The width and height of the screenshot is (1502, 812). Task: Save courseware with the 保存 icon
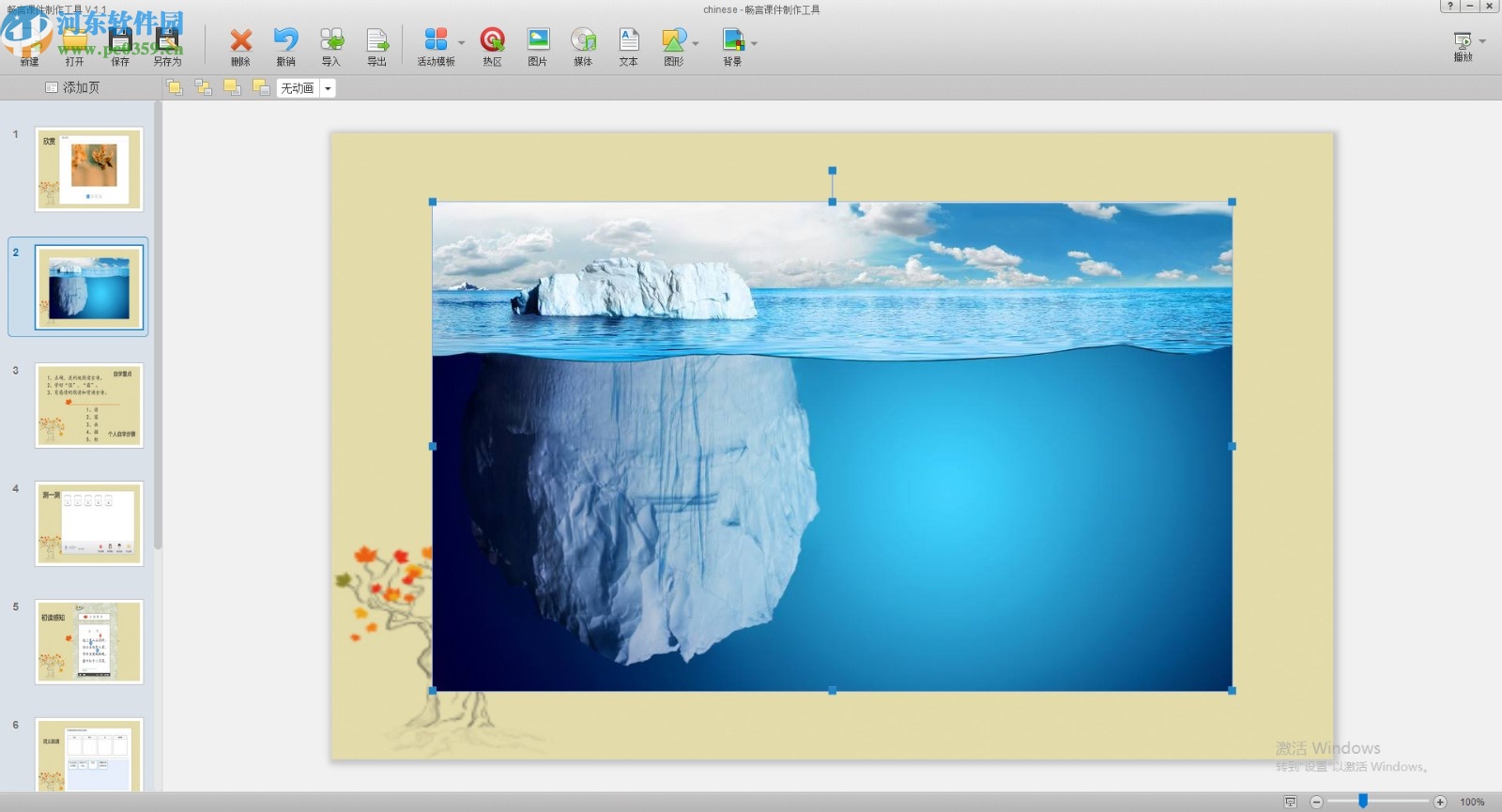[x=120, y=45]
